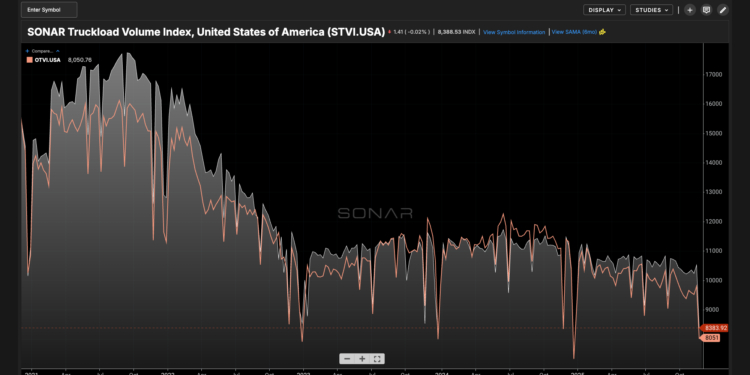Viewport: 750px width, 375px height.
Task: Click the Enter Symbol input field
Action: click(49, 10)
